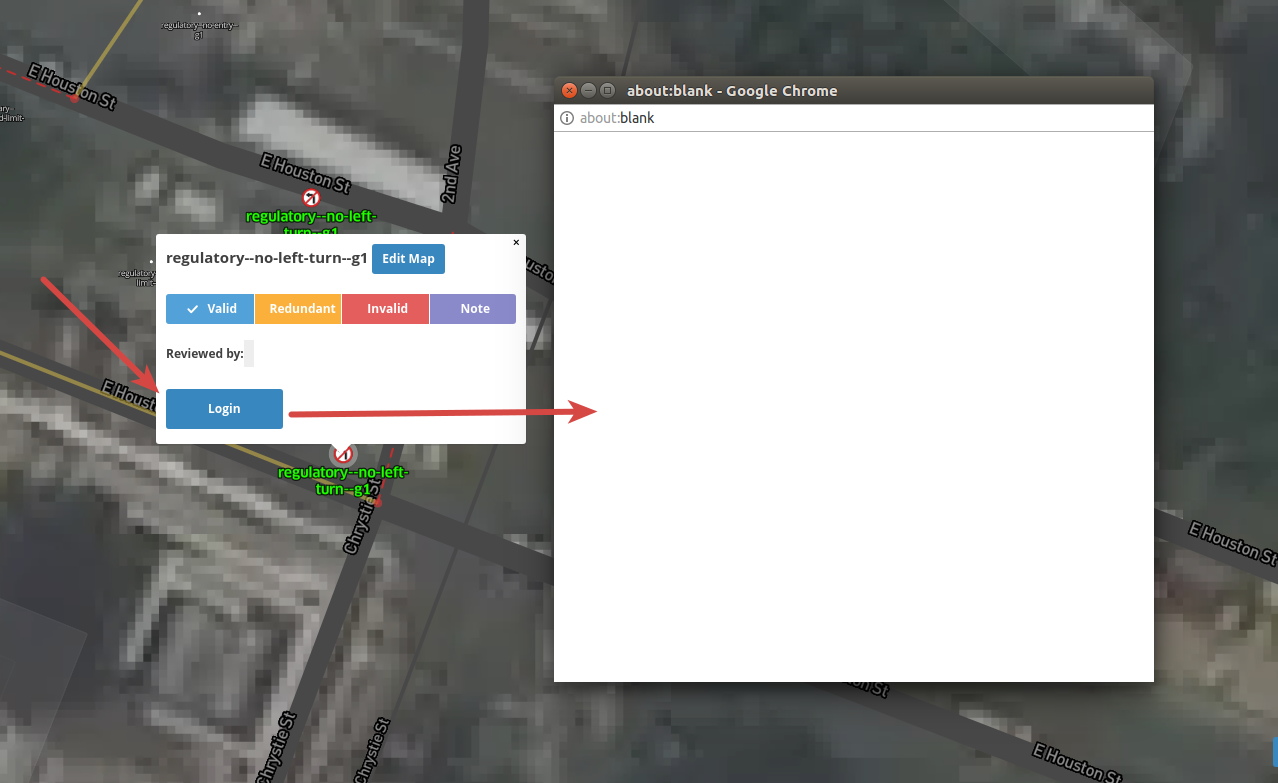Click the regulatory--no-entry--g1 marker at map top
The height and width of the screenshot is (783, 1278).
point(198,16)
